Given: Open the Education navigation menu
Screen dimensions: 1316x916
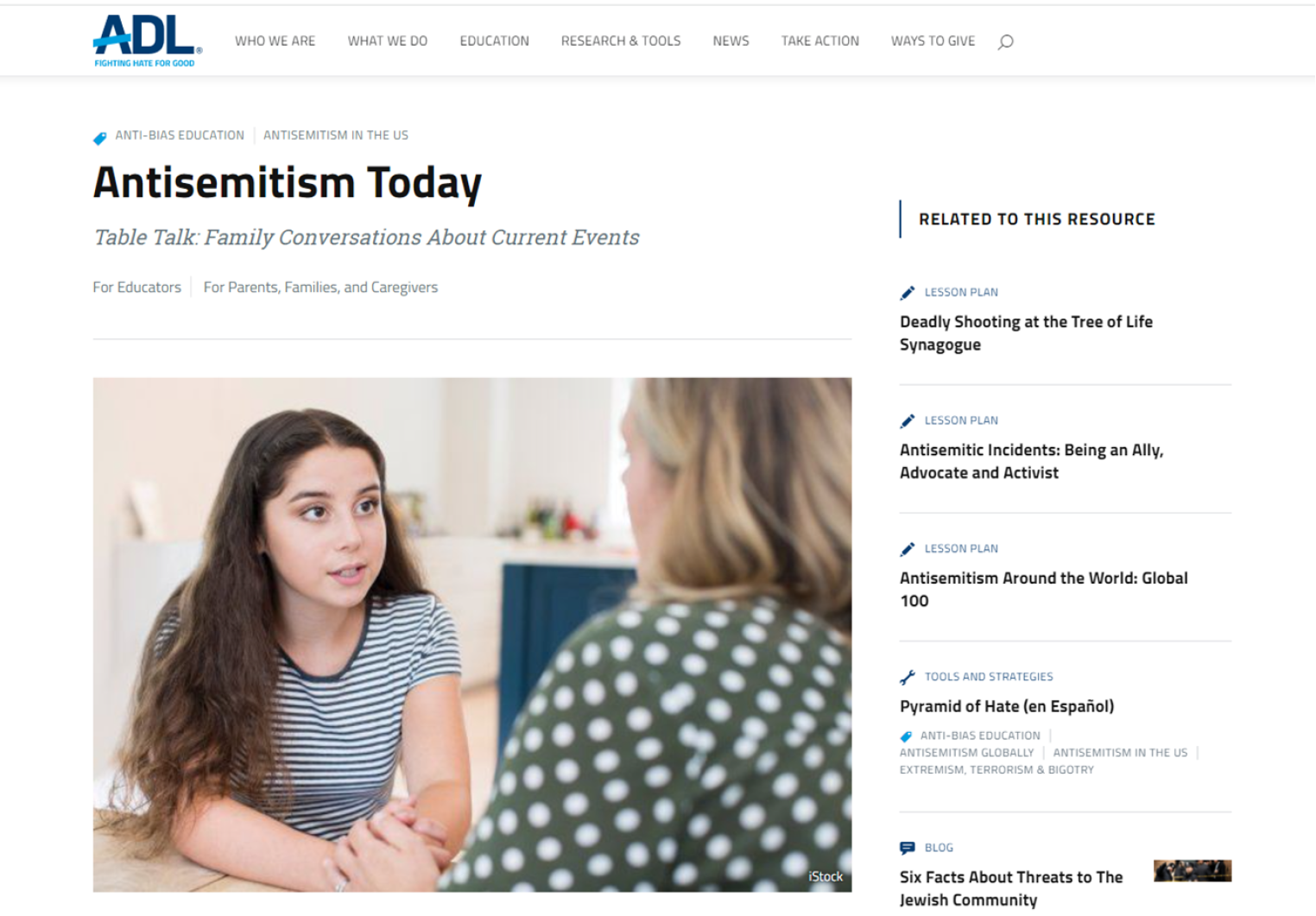Looking at the screenshot, I should coord(494,41).
